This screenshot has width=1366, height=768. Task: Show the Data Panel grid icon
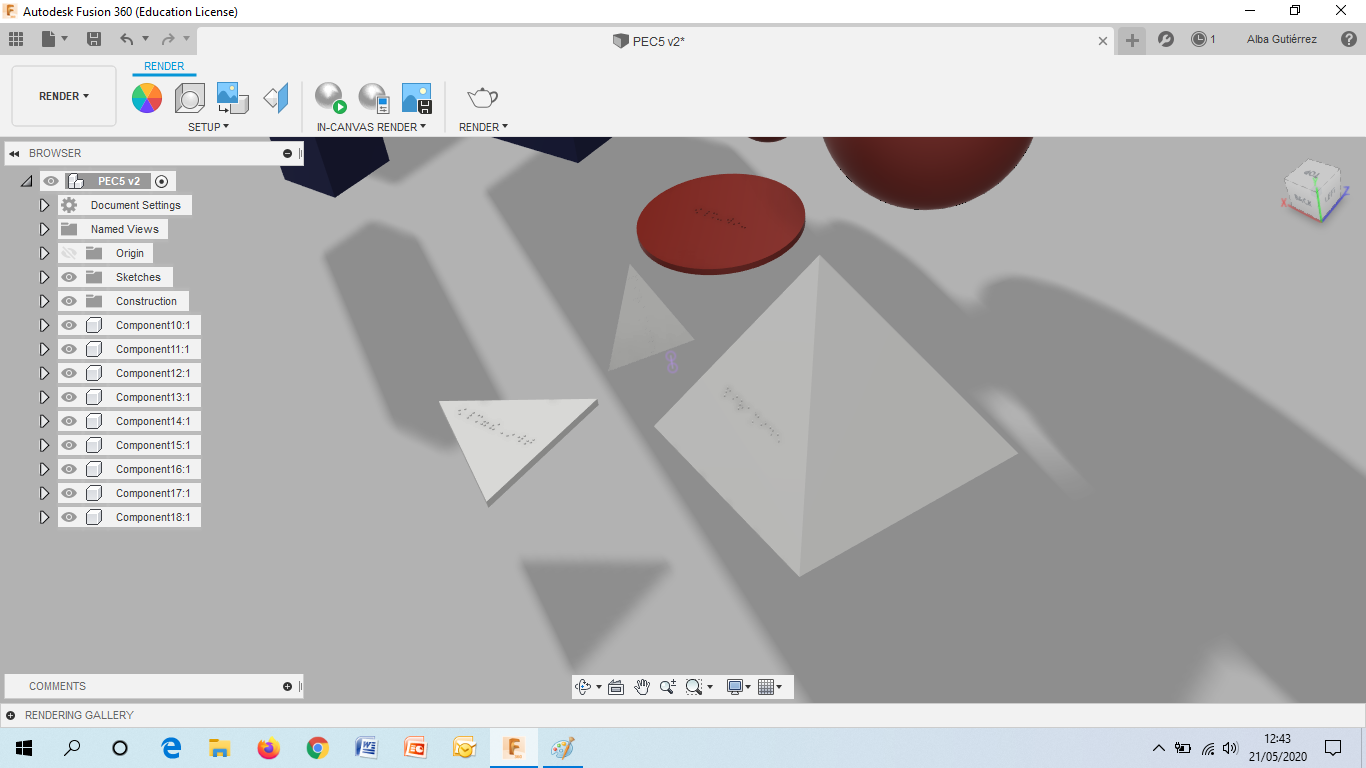(16, 39)
